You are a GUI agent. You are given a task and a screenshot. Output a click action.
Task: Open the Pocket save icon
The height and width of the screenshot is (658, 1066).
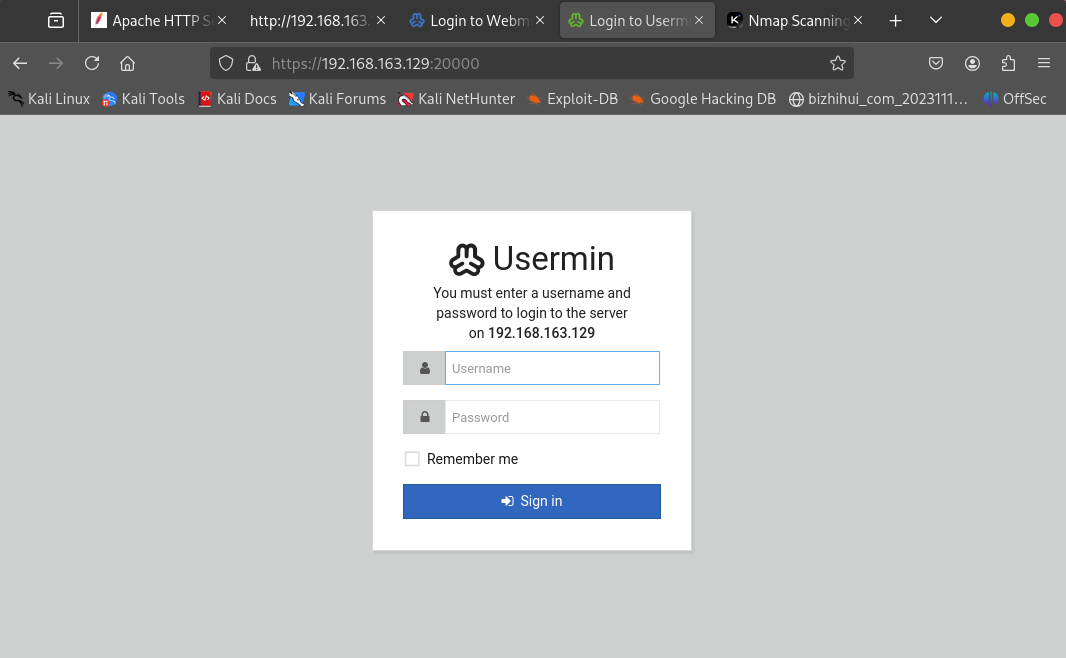(x=936, y=63)
